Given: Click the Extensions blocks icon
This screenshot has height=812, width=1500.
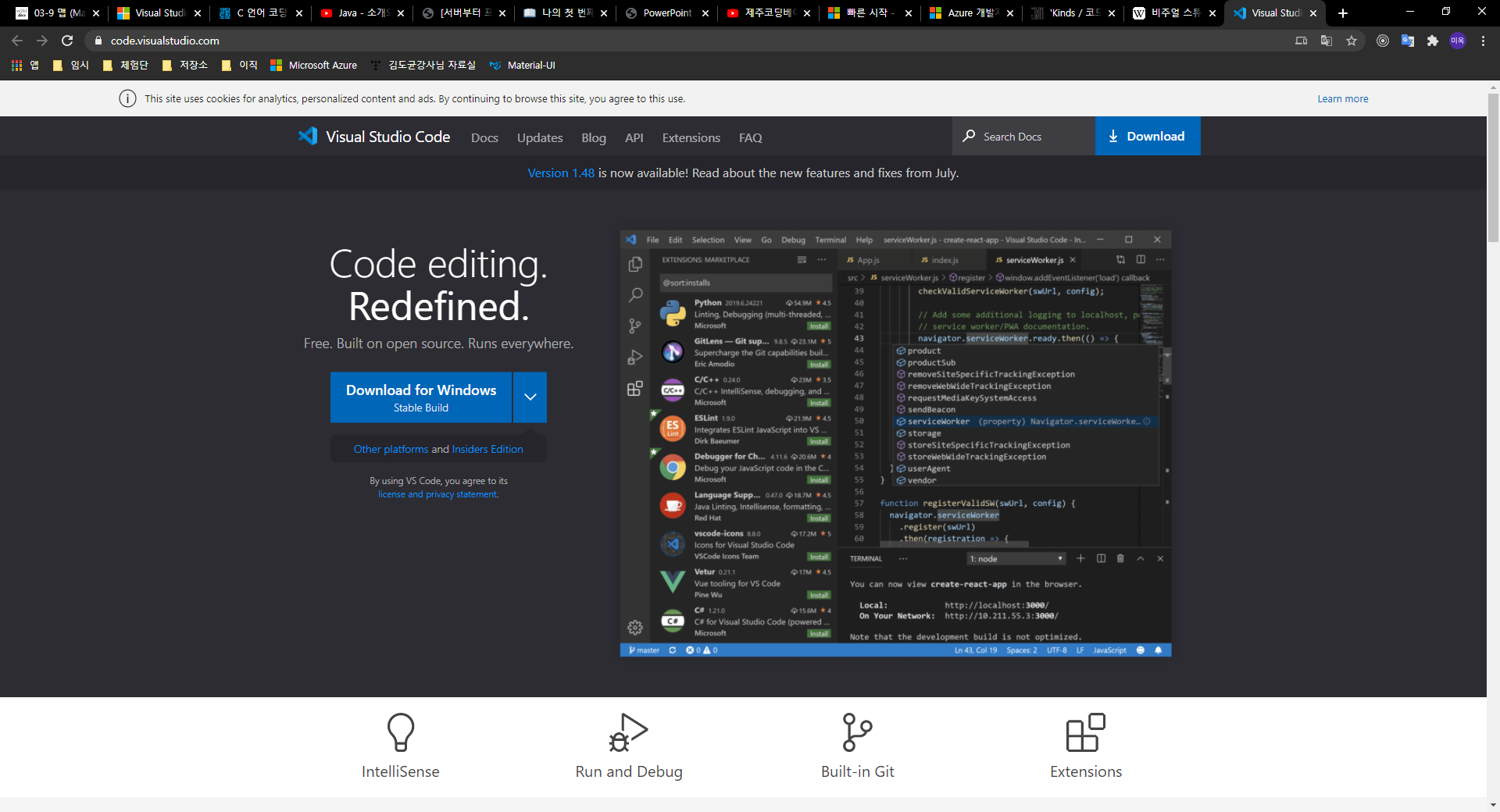Looking at the screenshot, I should [x=1086, y=732].
